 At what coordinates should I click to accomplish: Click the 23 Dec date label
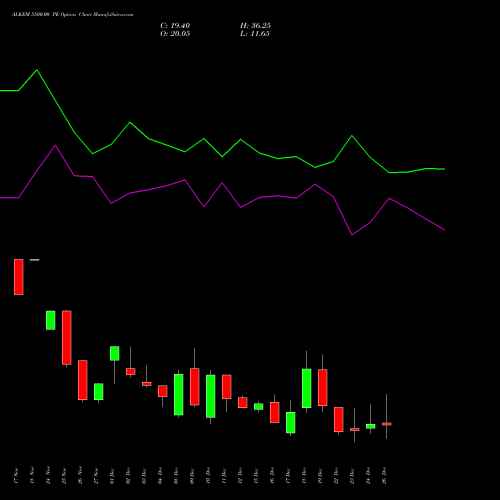pyautogui.click(x=352, y=476)
